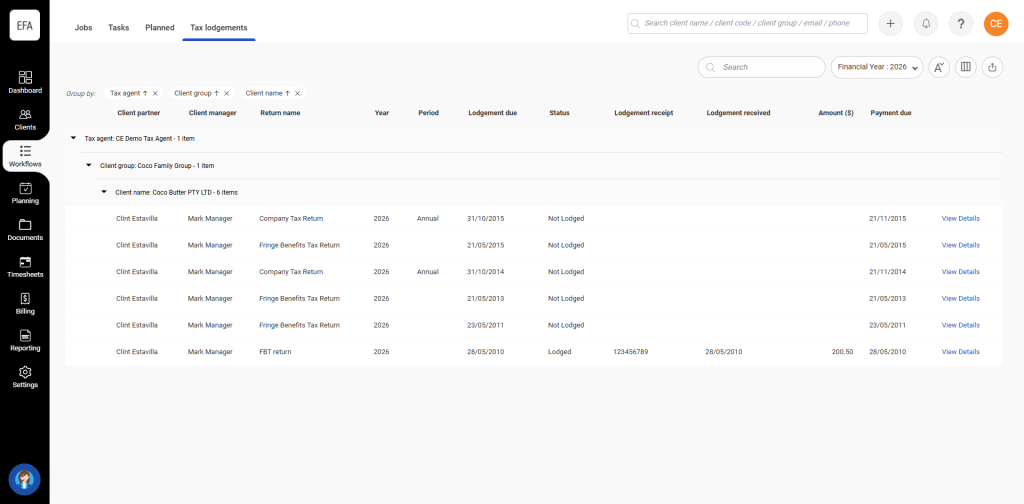1024x504 pixels.
Task: Focus the global client search field
Action: pyautogui.click(x=747, y=24)
